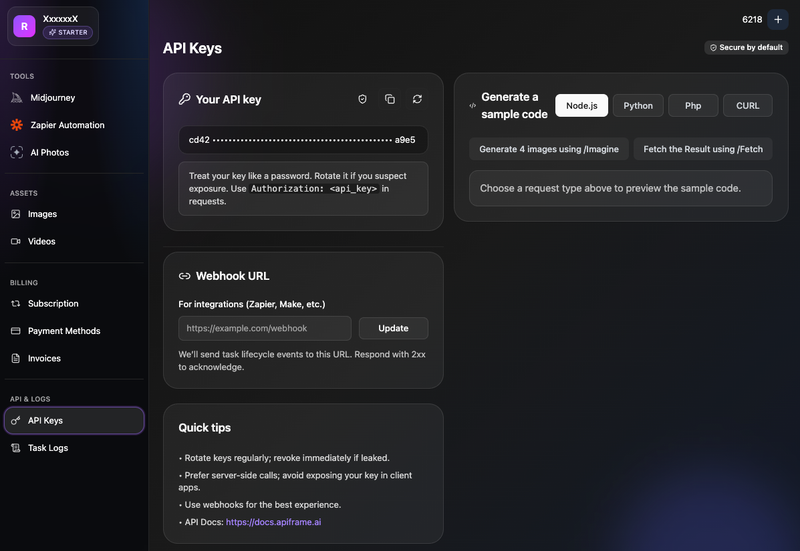Click the Payment Methods card icon

pyautogui.click(x=16, y=331)
